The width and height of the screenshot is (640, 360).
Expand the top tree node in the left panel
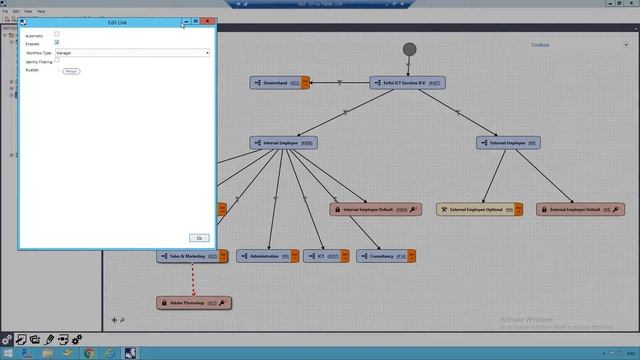coord(5,35)
